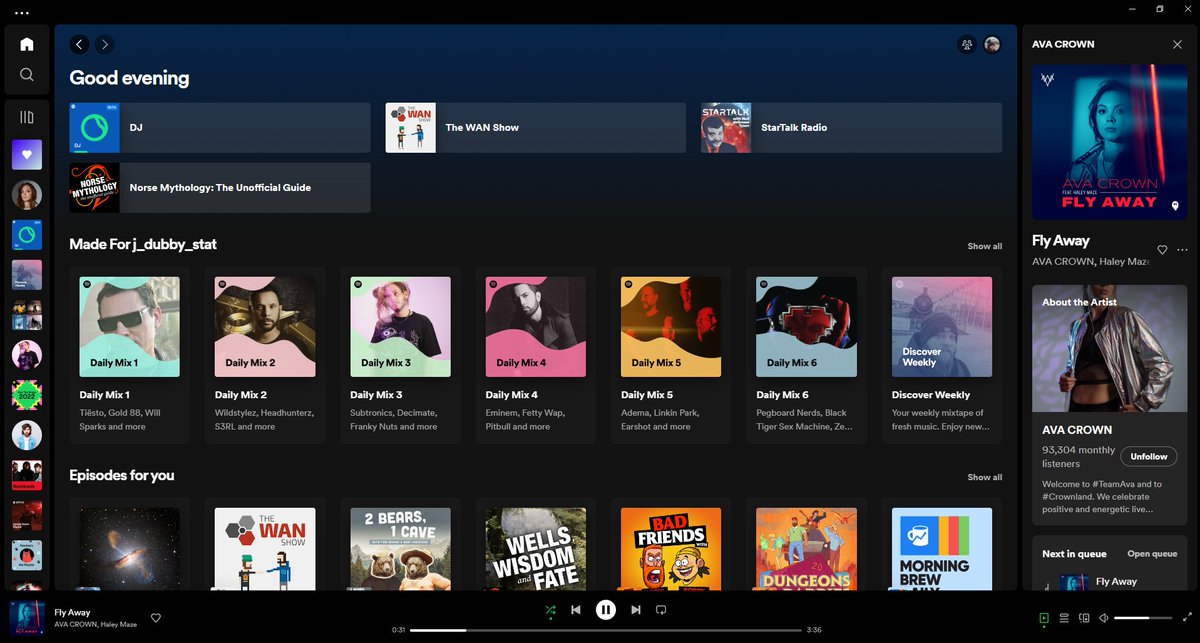The height and width of the screenshot is (643, 1200).
Task: Toggle shuffle in the player
Action: point(550,609)
